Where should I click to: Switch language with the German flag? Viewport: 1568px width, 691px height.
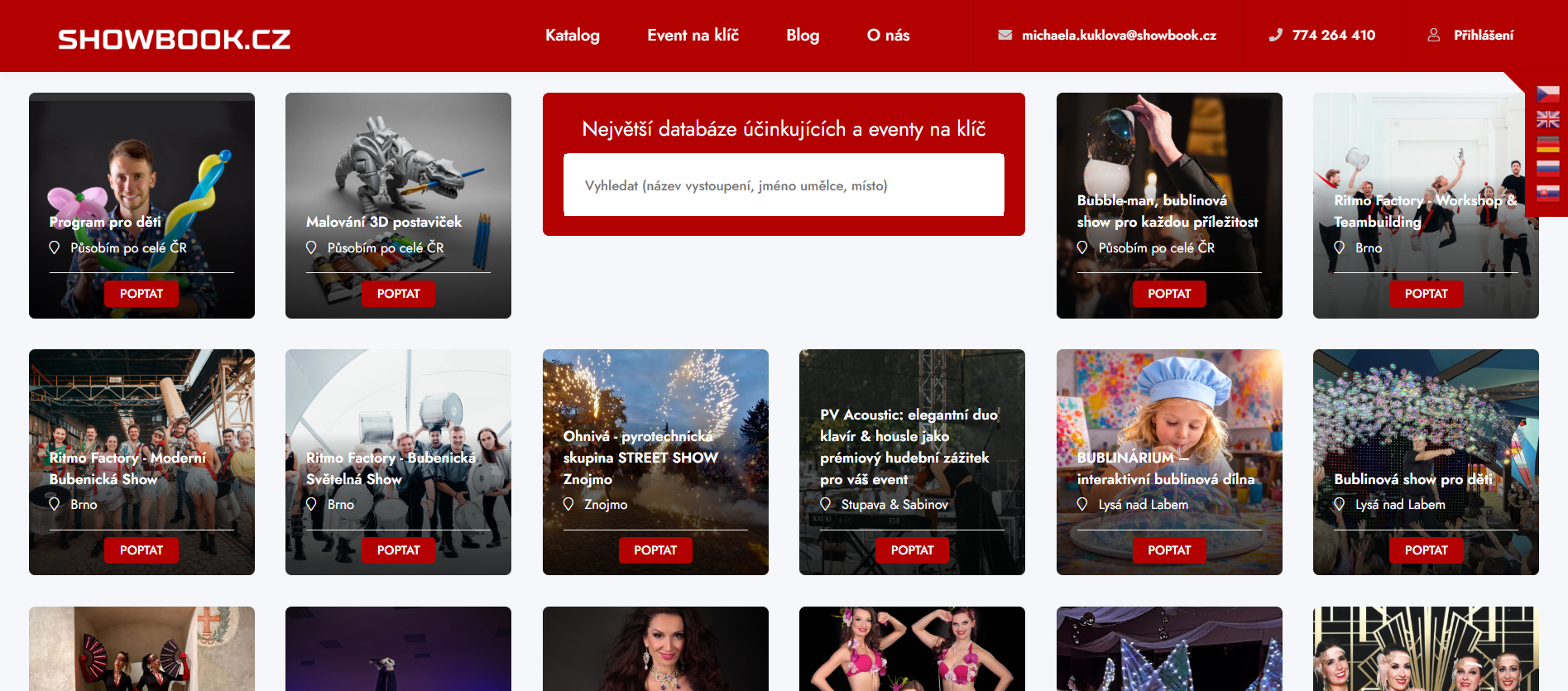click(1547, 143)
